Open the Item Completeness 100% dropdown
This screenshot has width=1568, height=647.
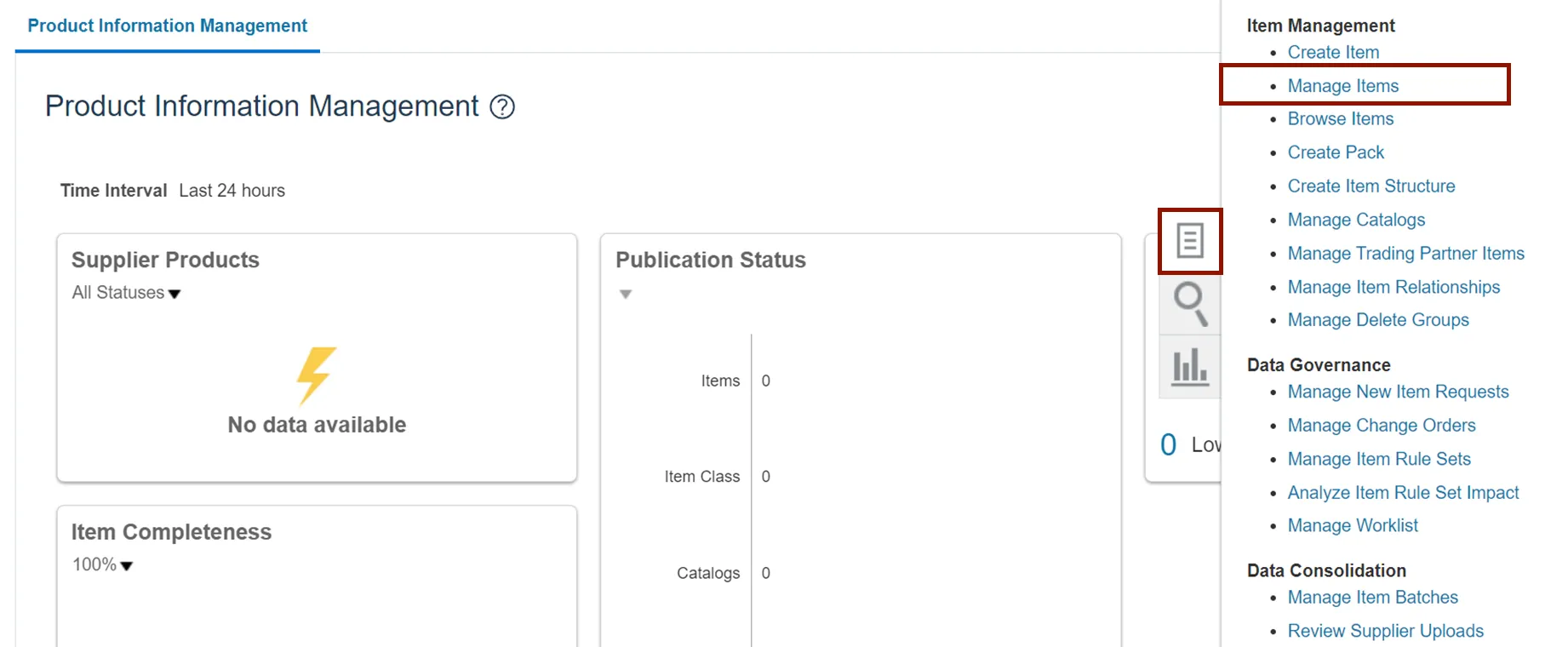pyautogui.click(x=103, y=565)
